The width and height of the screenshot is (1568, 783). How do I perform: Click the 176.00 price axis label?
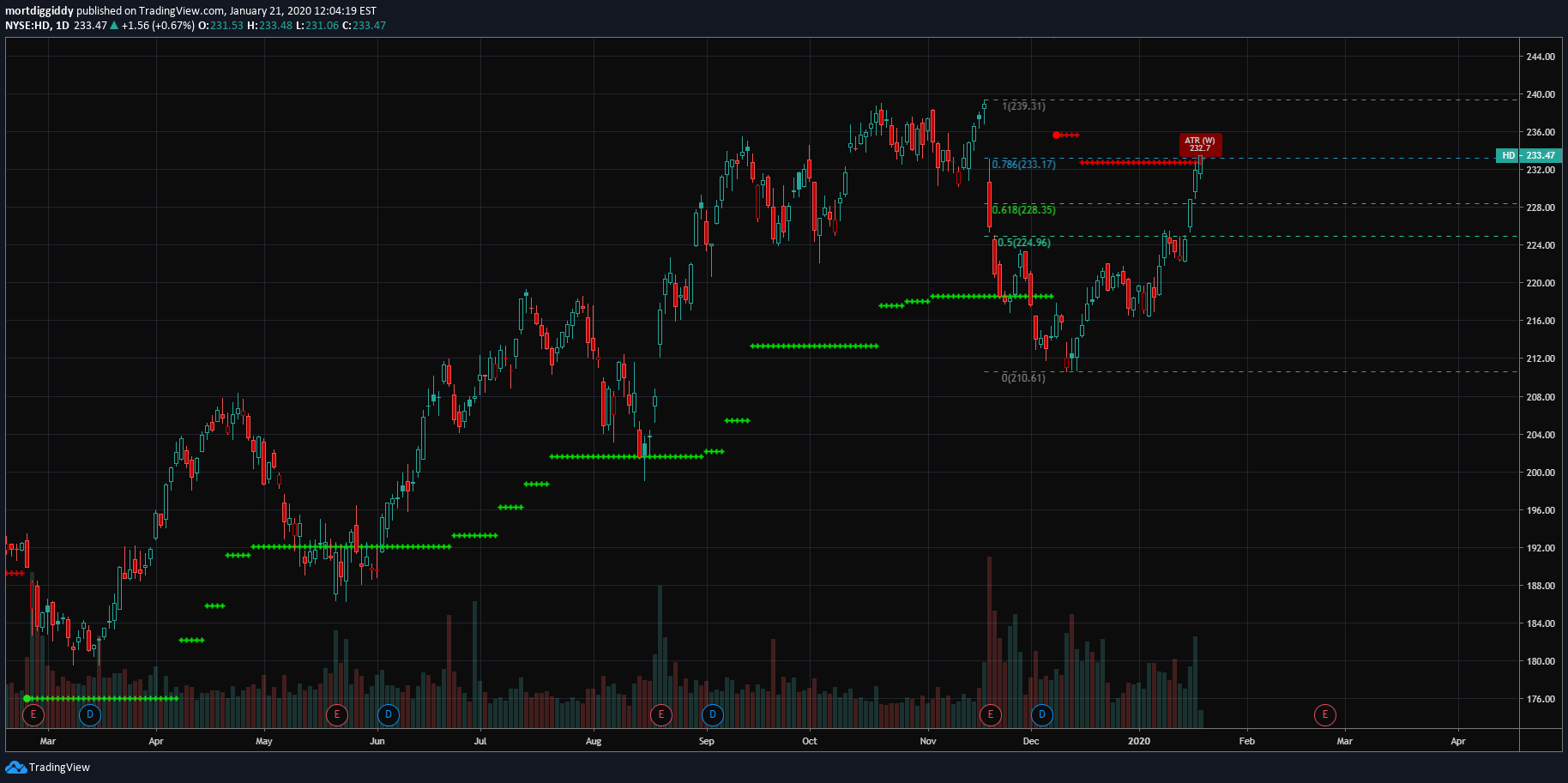(1541, 699)
